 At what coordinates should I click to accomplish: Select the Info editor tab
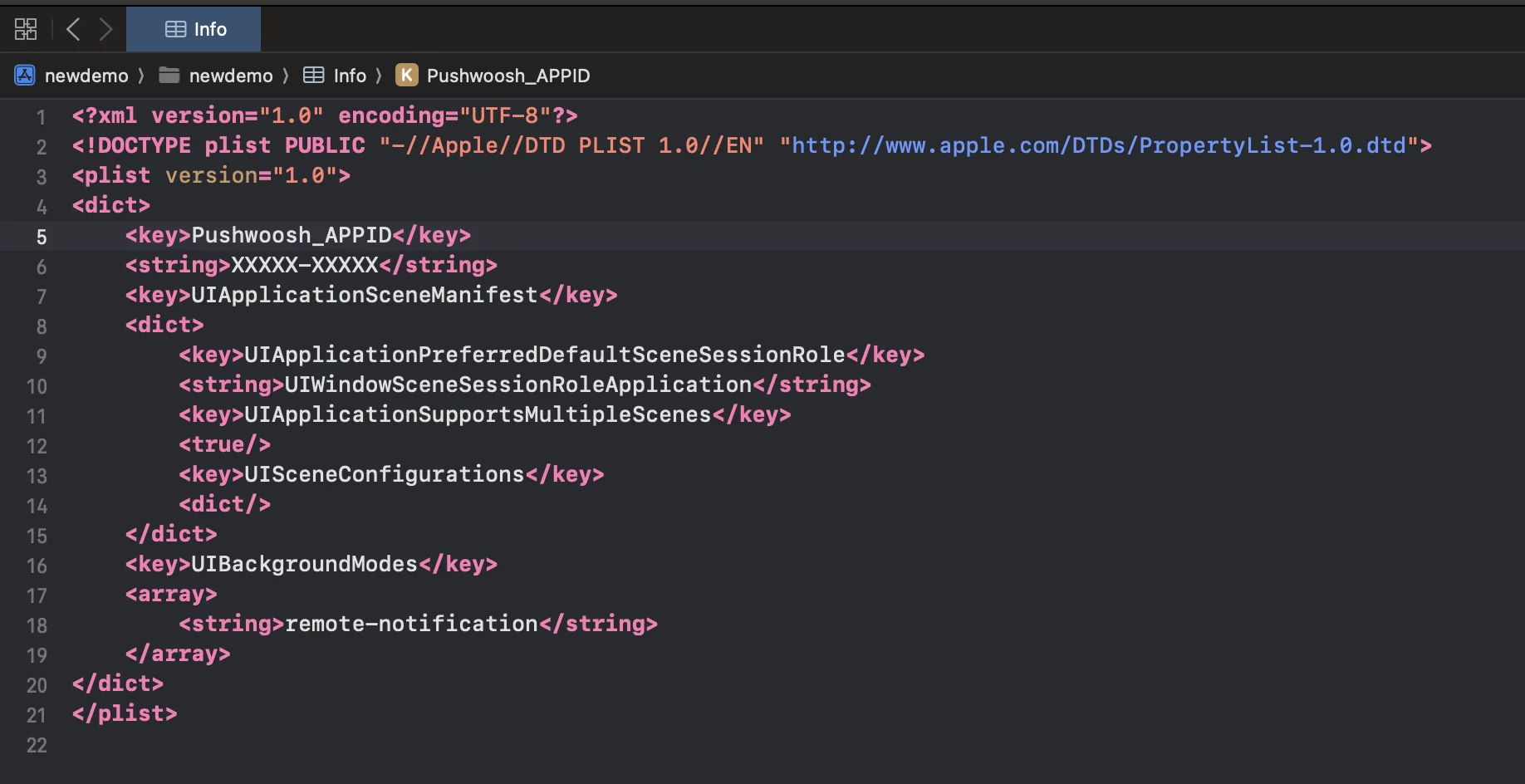tap(194, 29)
